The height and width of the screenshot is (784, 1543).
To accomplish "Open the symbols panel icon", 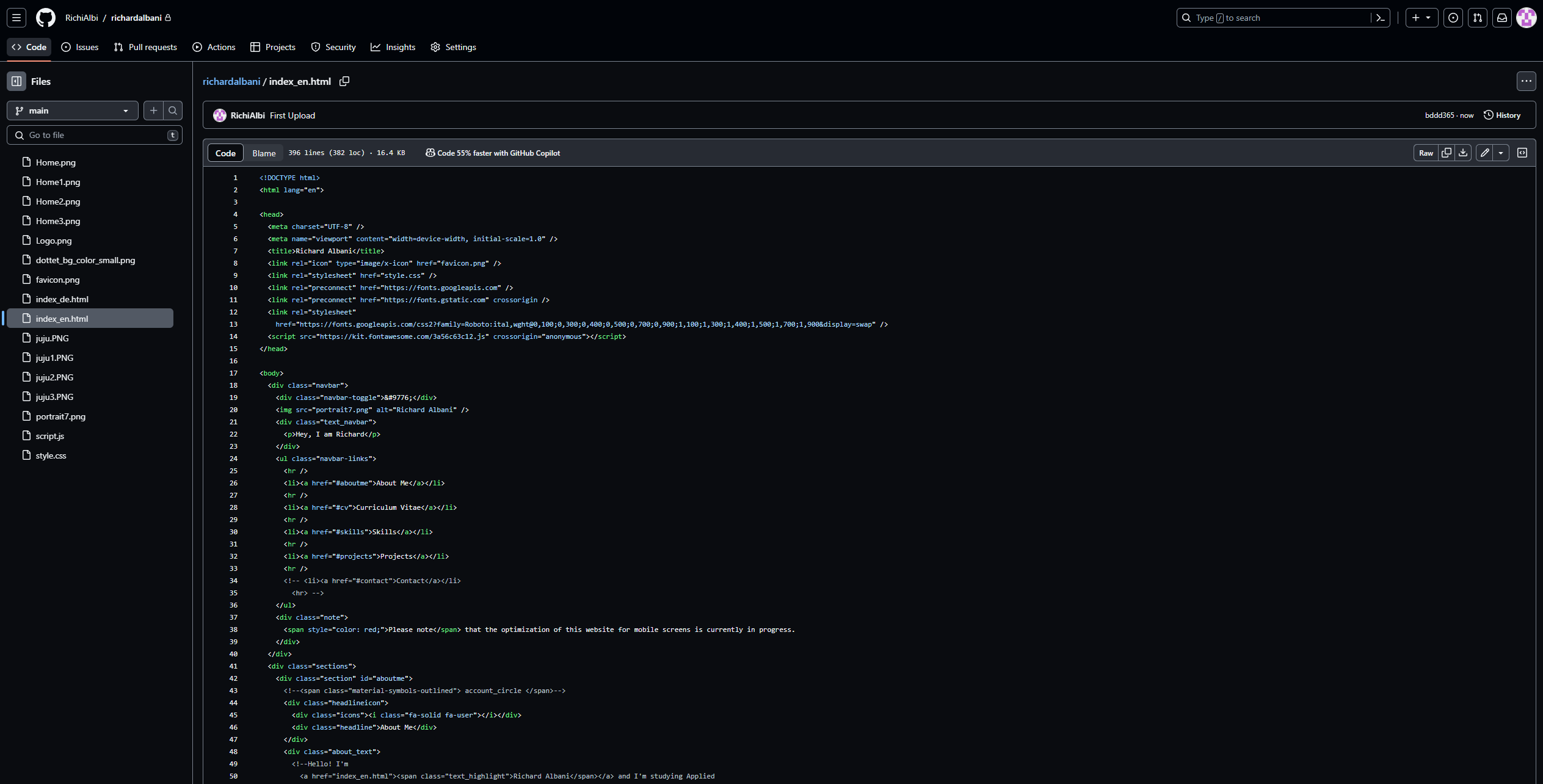I will [1522, 153].
